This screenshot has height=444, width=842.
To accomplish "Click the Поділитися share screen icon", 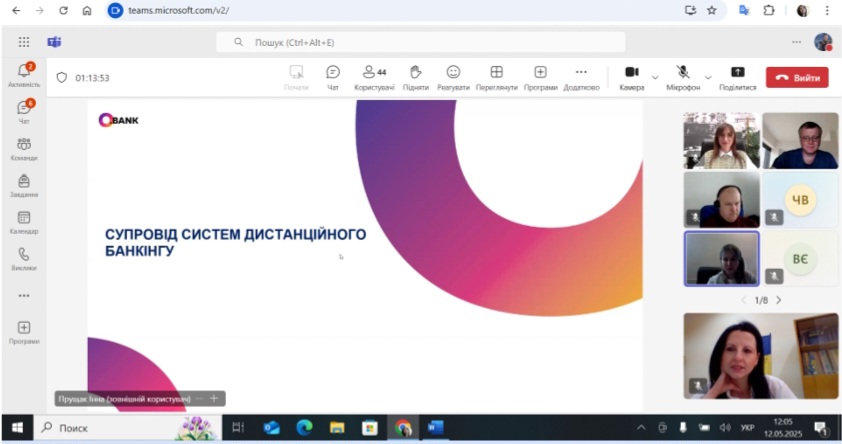I will [x=738, y=76].
